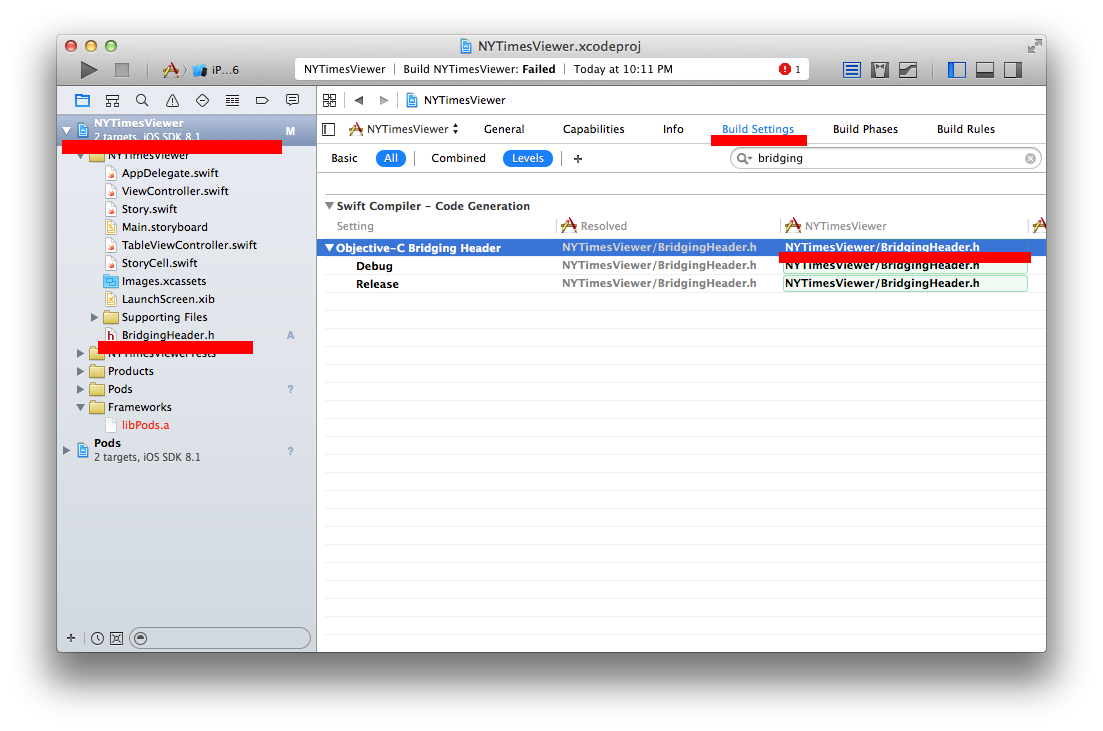The image size is (1103, 731).
Task: Open the Breakpoint navigator
Action: click(262, 101)
